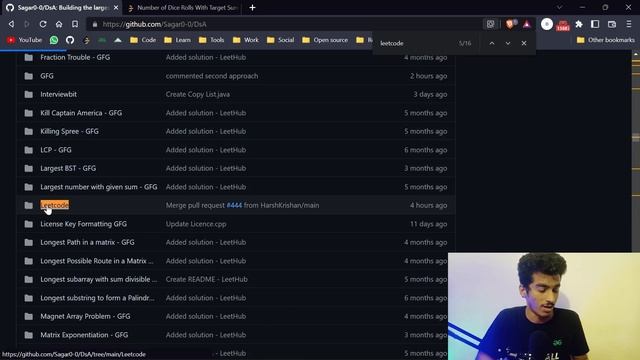Open the Killing Spree - GFG folder

[69, 131]
